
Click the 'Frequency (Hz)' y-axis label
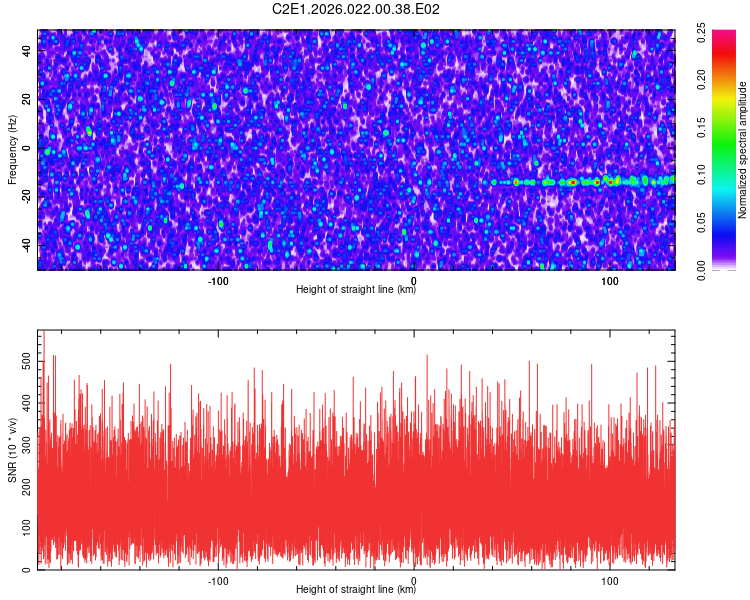pos(12,149)
